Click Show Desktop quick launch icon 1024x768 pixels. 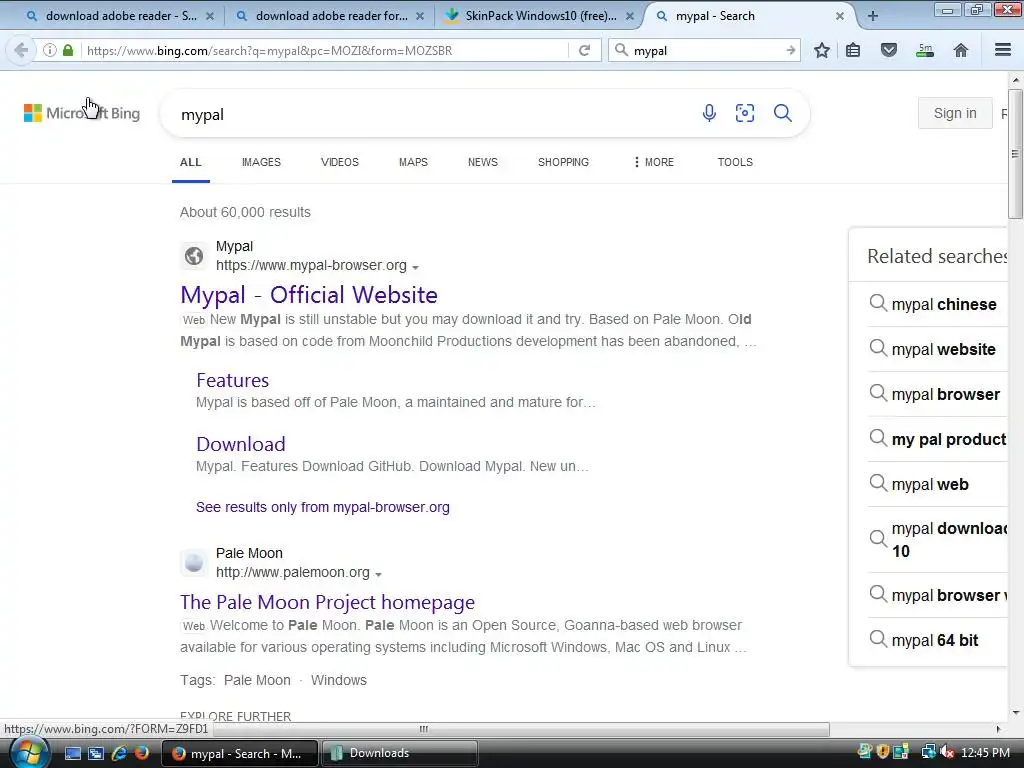coord(72,754)
